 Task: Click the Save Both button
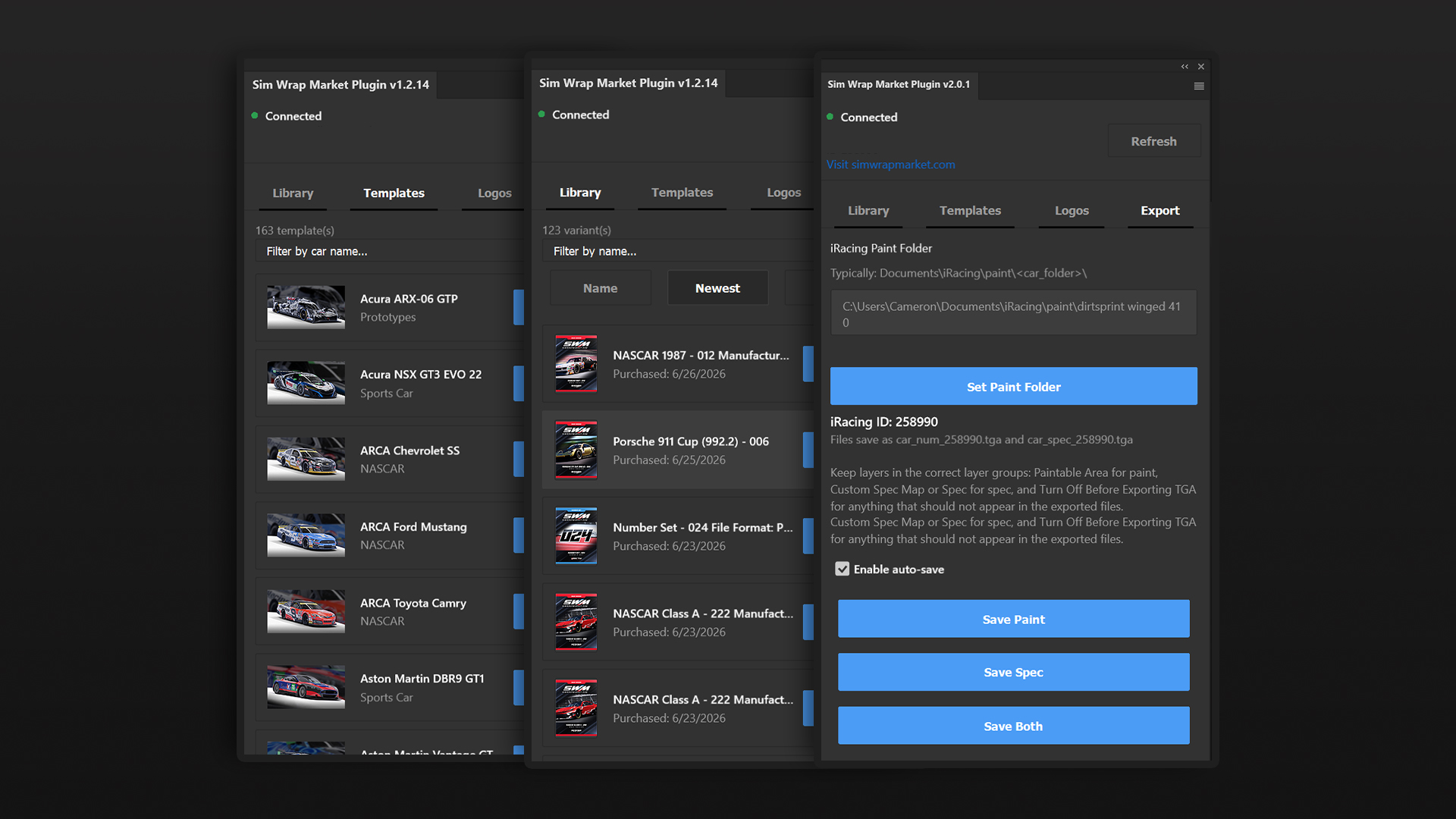point(1014,726)
